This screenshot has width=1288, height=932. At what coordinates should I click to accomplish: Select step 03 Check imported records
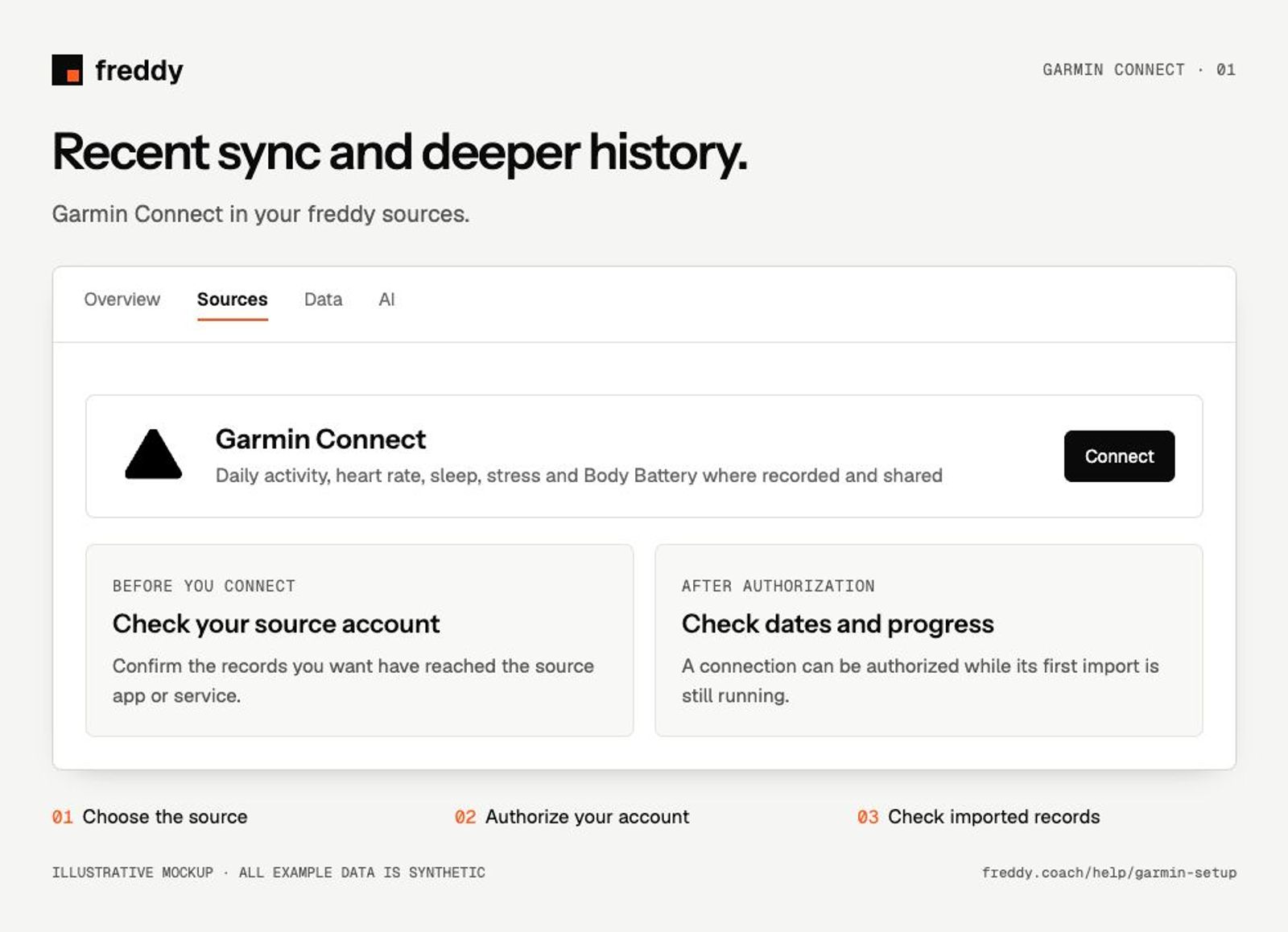tap(978, 817)
